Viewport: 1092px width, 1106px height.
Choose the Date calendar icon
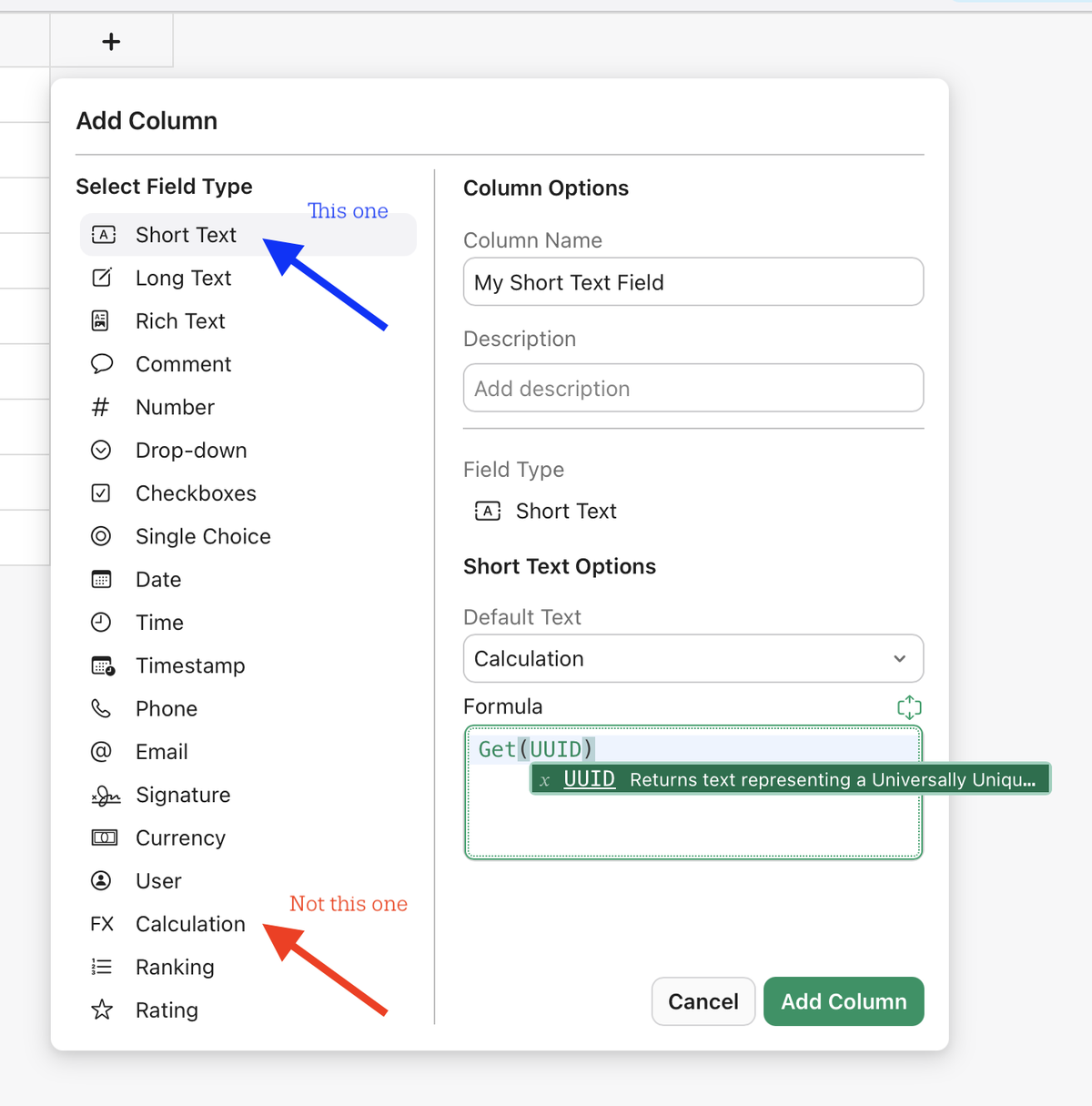tap(101, 579)
